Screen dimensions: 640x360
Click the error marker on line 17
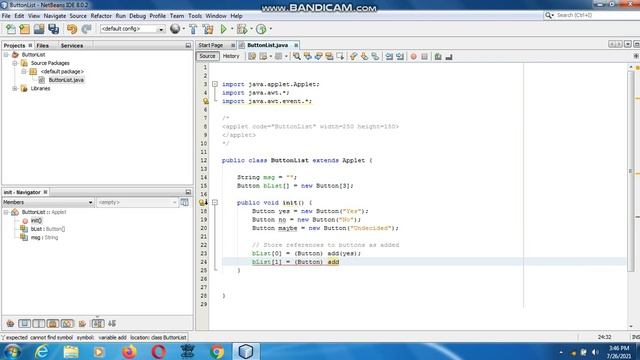203,202
